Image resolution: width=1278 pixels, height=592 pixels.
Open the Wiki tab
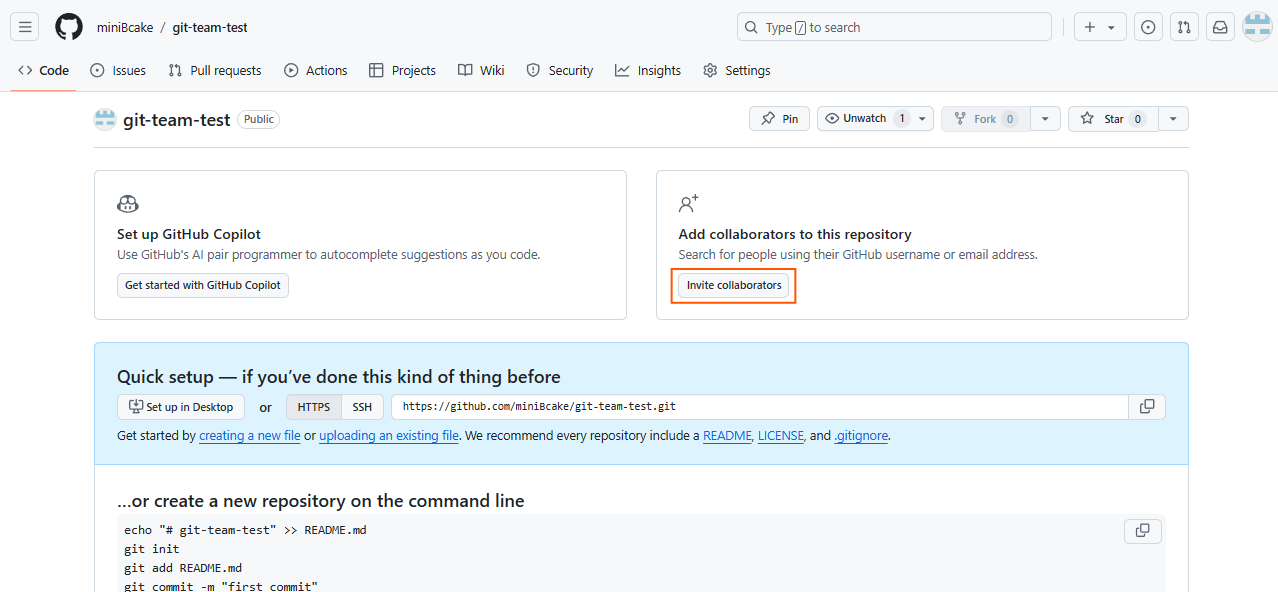point(481,70)
